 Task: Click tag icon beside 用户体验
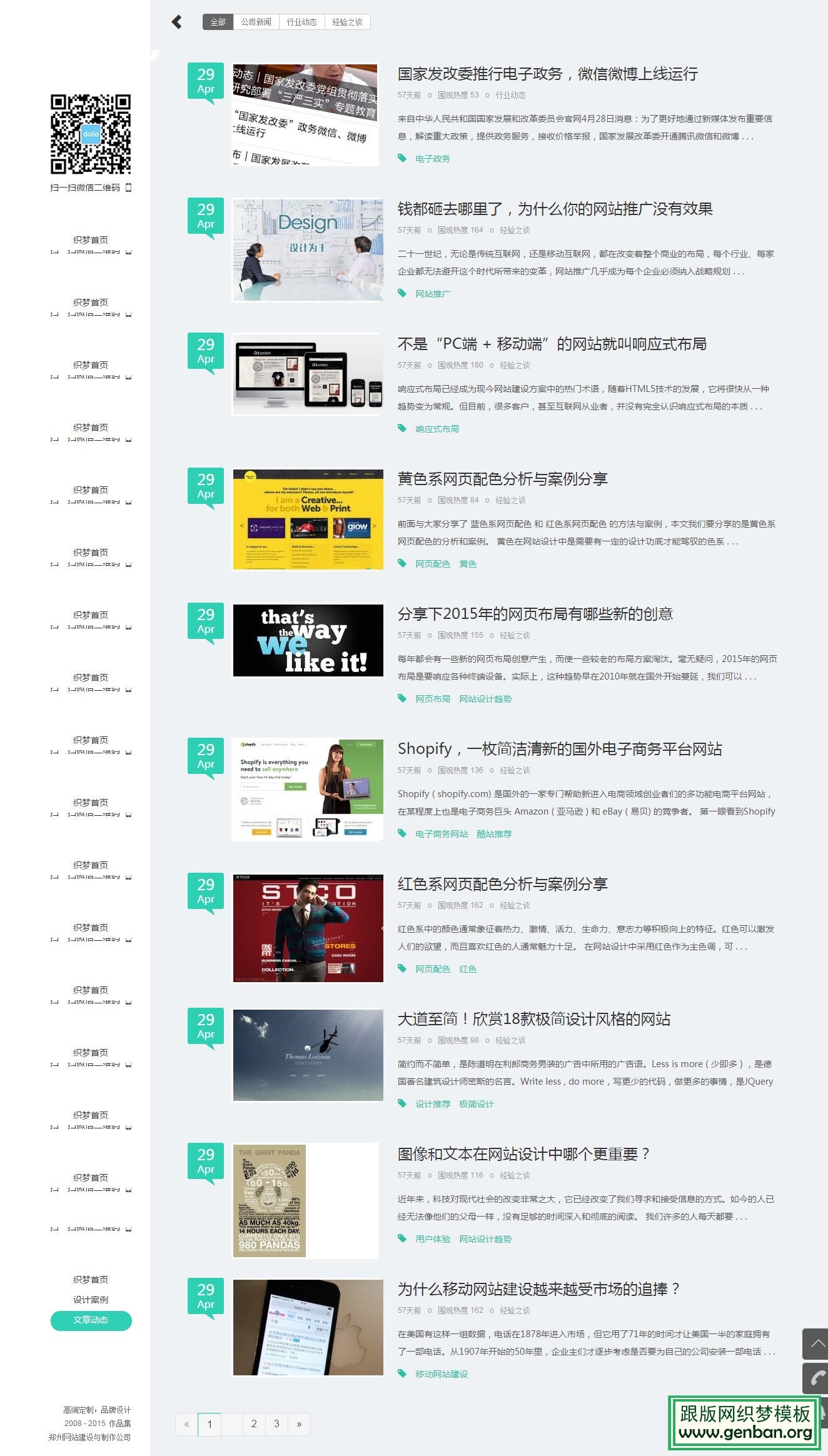click(x=402, y=1238)
